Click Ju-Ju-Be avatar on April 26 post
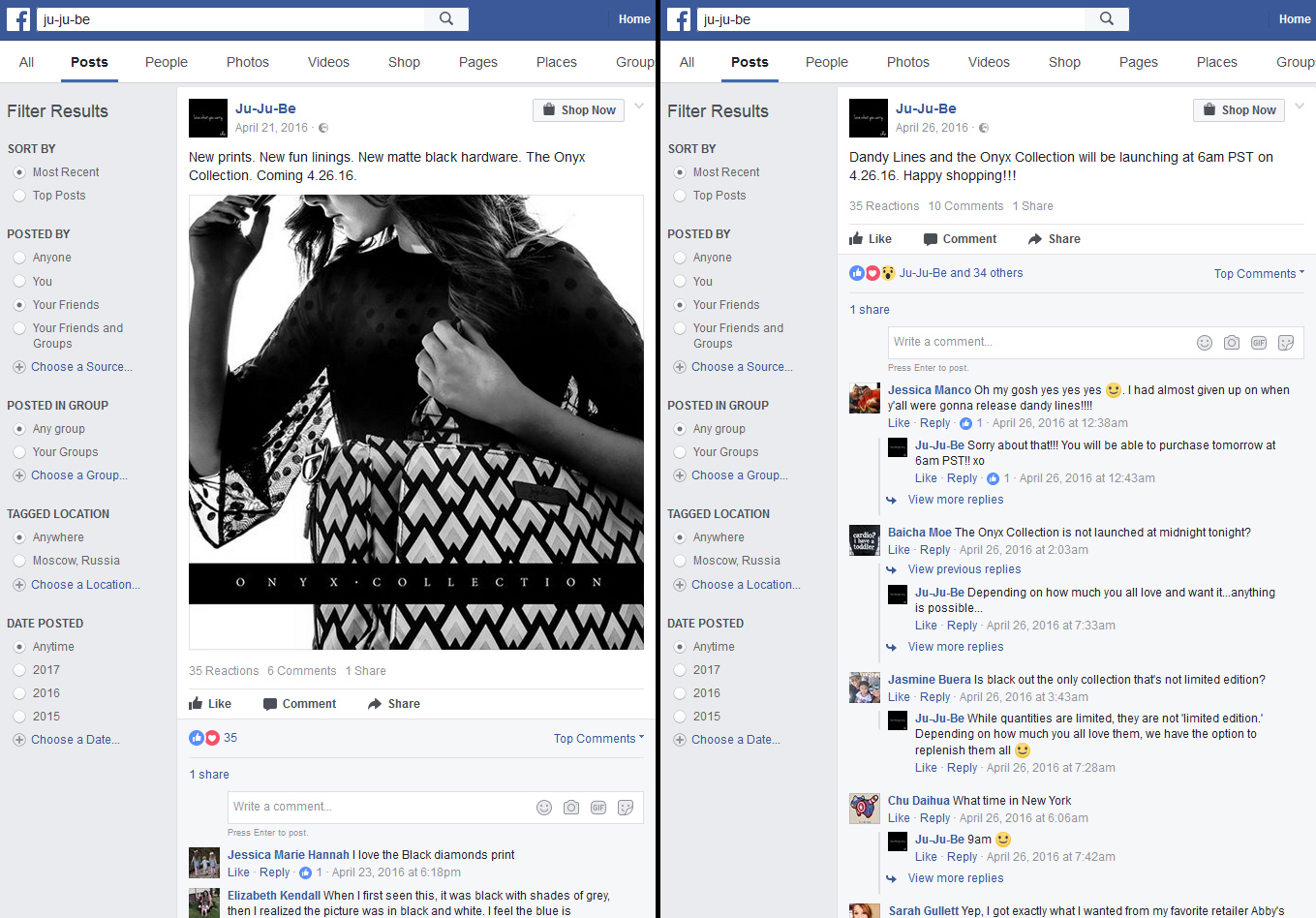Image resolution: width=1316 pixels, height=918 pixels. click(869, 118)
